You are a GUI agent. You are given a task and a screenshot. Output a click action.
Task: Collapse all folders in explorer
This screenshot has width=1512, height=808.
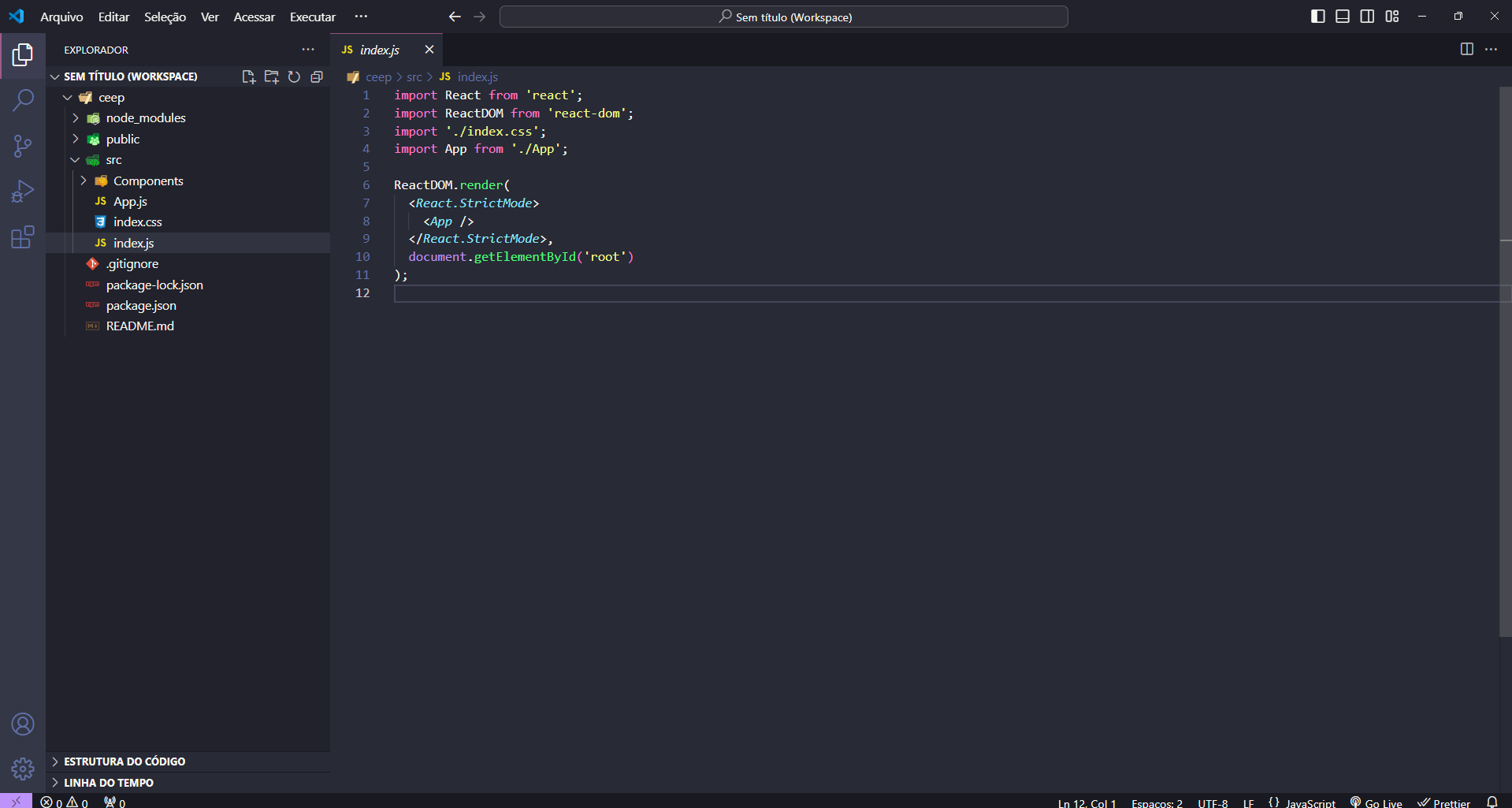tap(317, 76)
